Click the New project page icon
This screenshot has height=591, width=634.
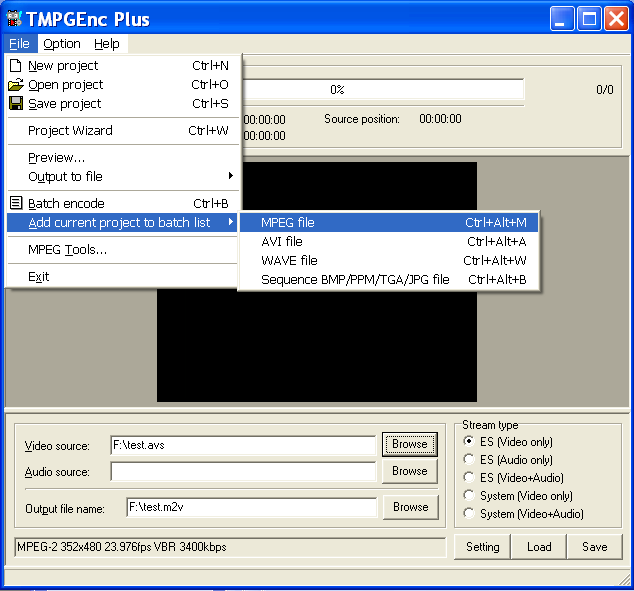15,65
